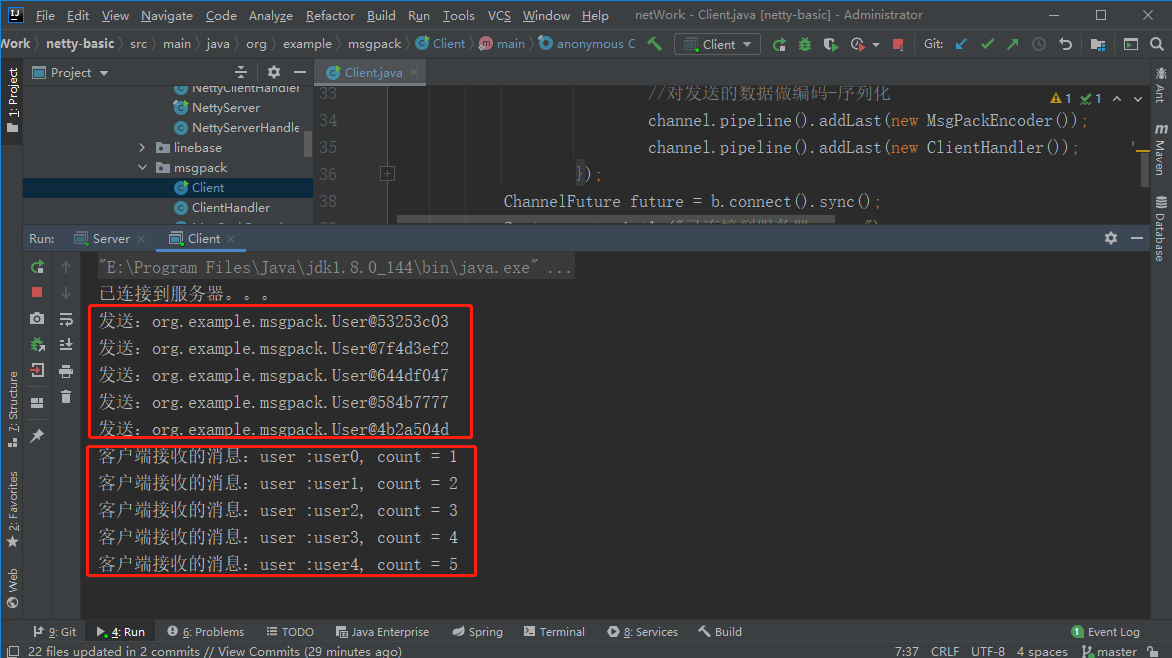The image size is (1172, 658).
Task: Open the profiler options dropdown arrow
Action: click(x=876, y=45)
